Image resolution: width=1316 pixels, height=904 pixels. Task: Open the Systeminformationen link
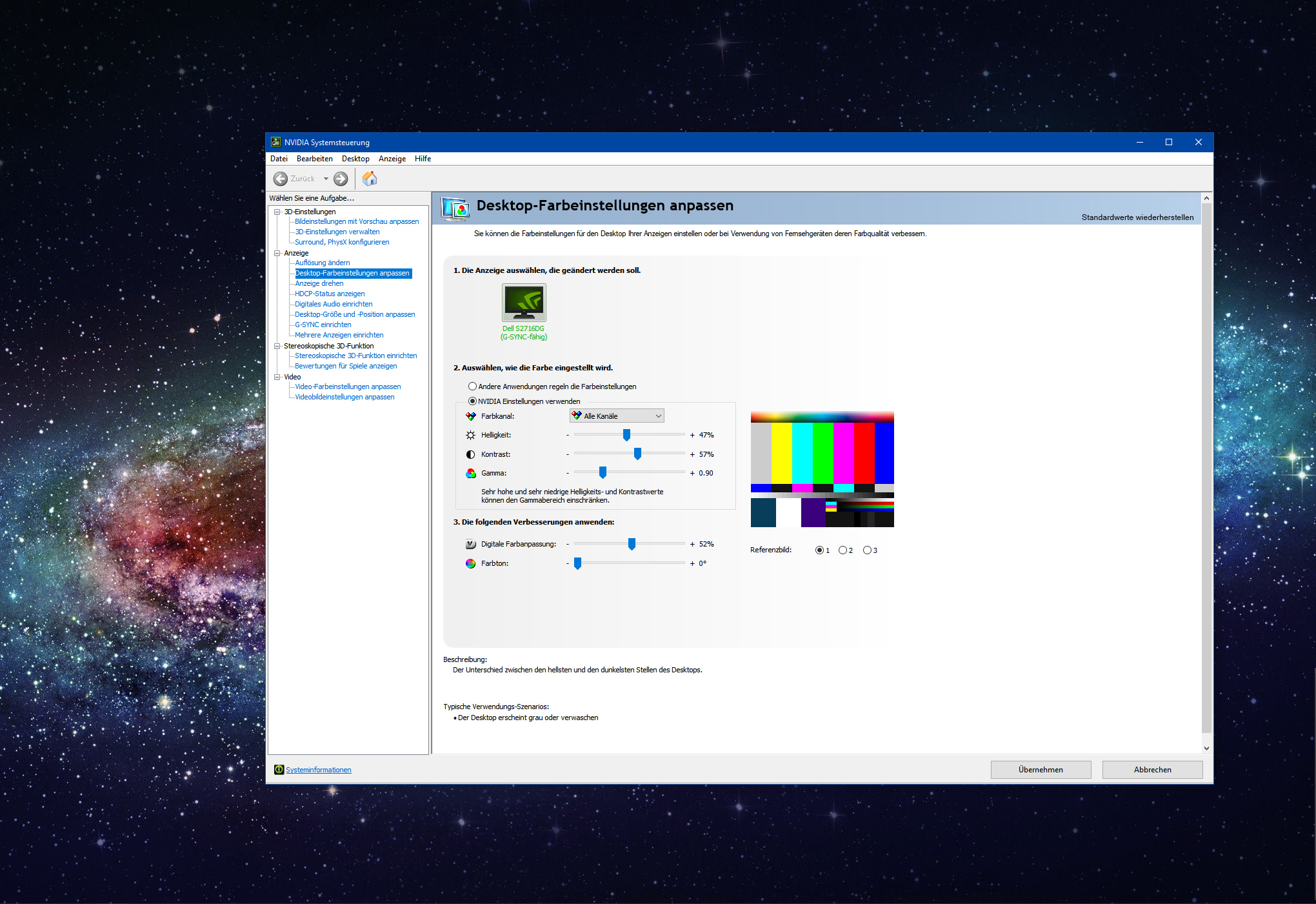click(x=319, y=770)
